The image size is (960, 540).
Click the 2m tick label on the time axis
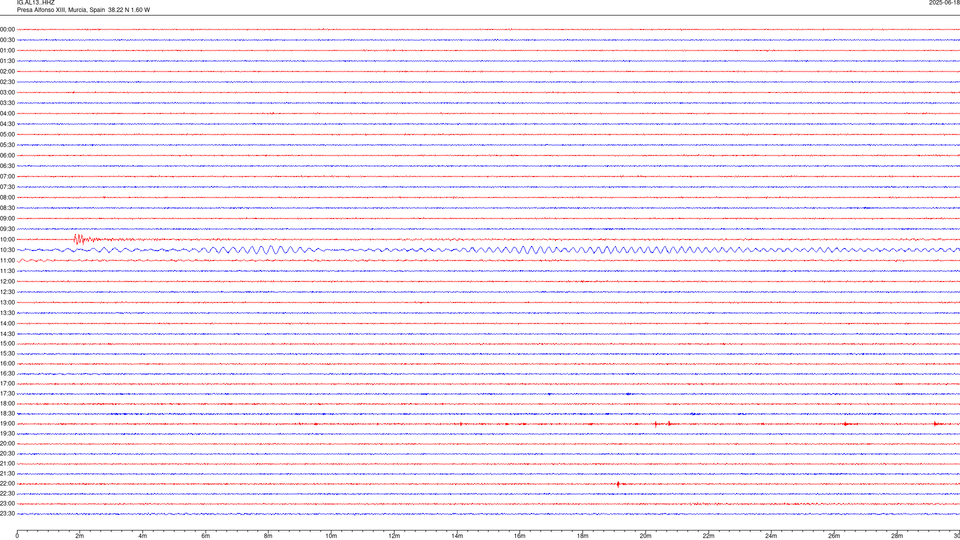[80, 536]
